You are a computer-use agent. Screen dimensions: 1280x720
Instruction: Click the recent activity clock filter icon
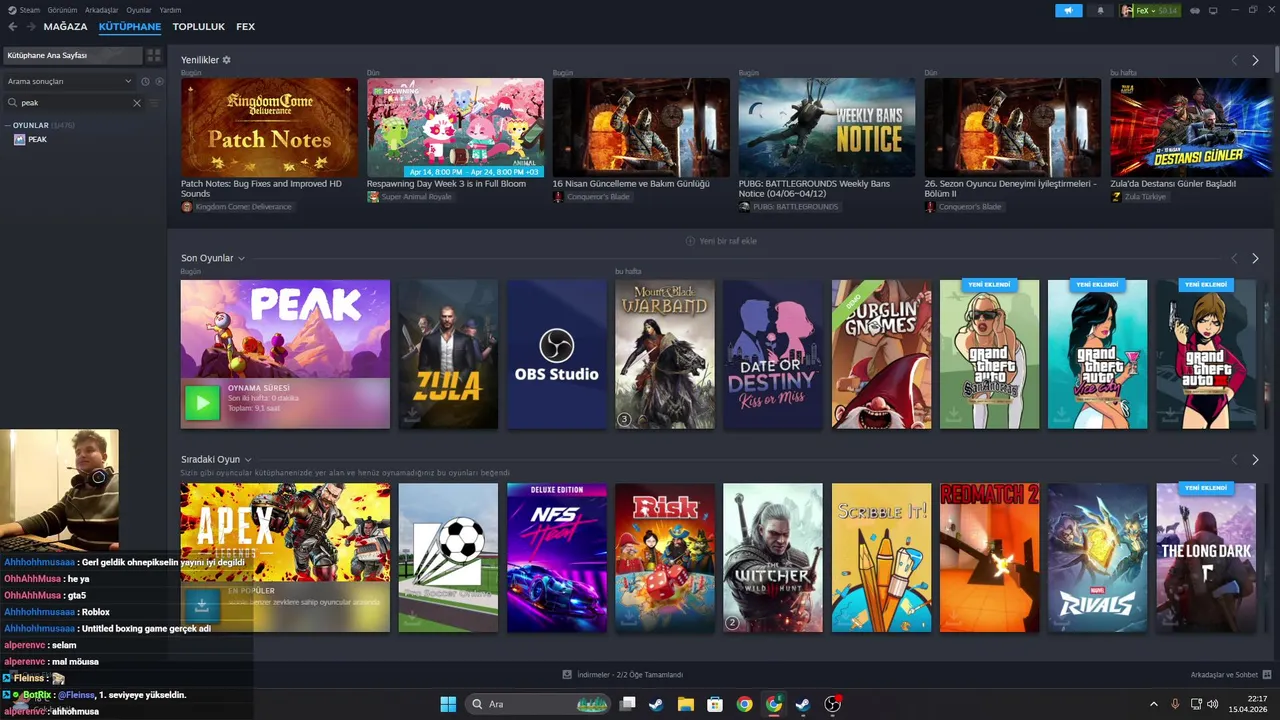coord(145,81)
